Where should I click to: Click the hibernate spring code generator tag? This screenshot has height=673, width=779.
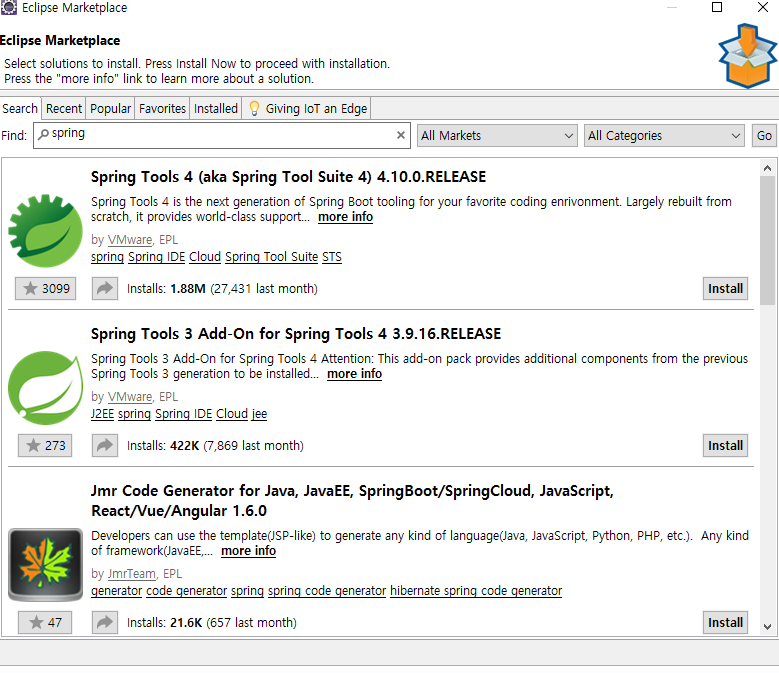coord(476,591)
